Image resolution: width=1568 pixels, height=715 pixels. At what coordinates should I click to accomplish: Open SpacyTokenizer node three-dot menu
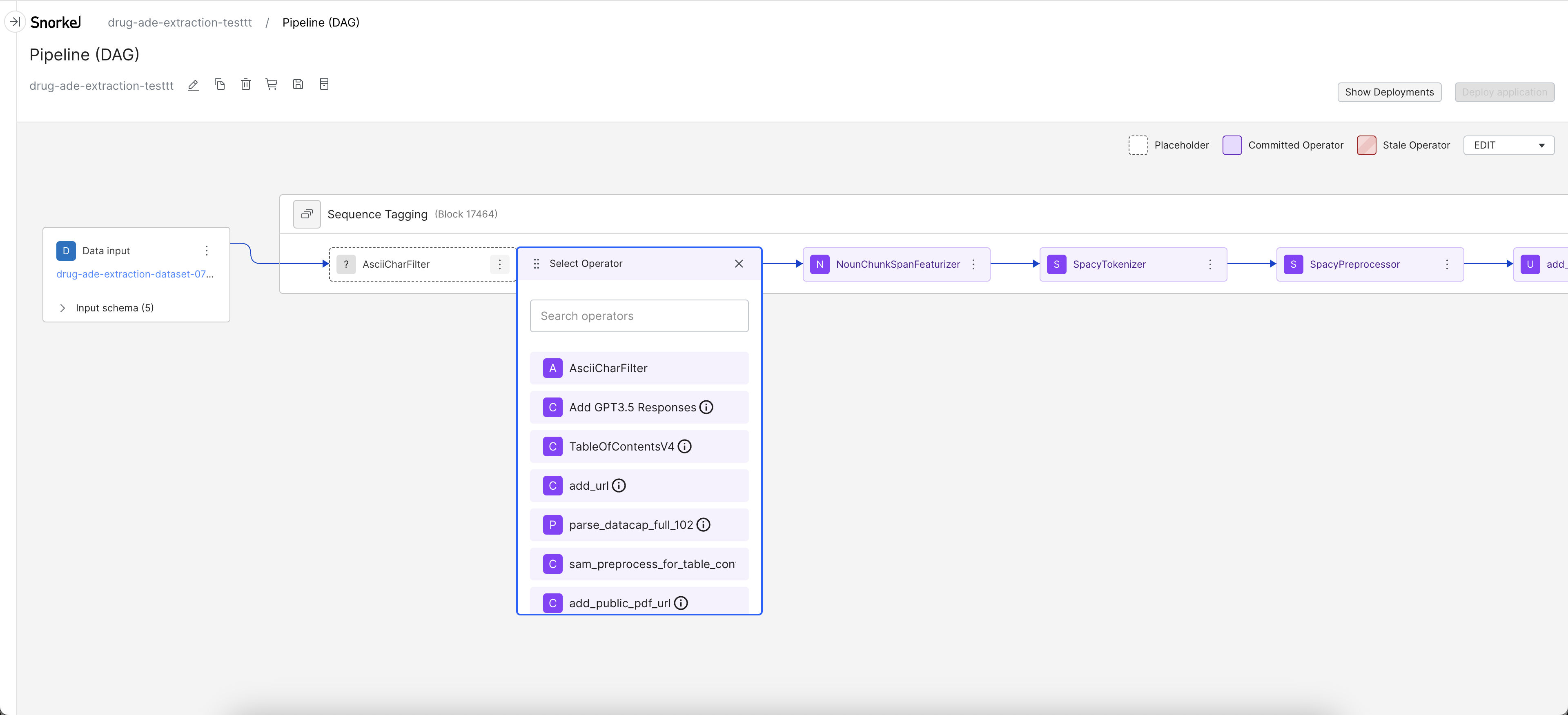point(1211,264)
